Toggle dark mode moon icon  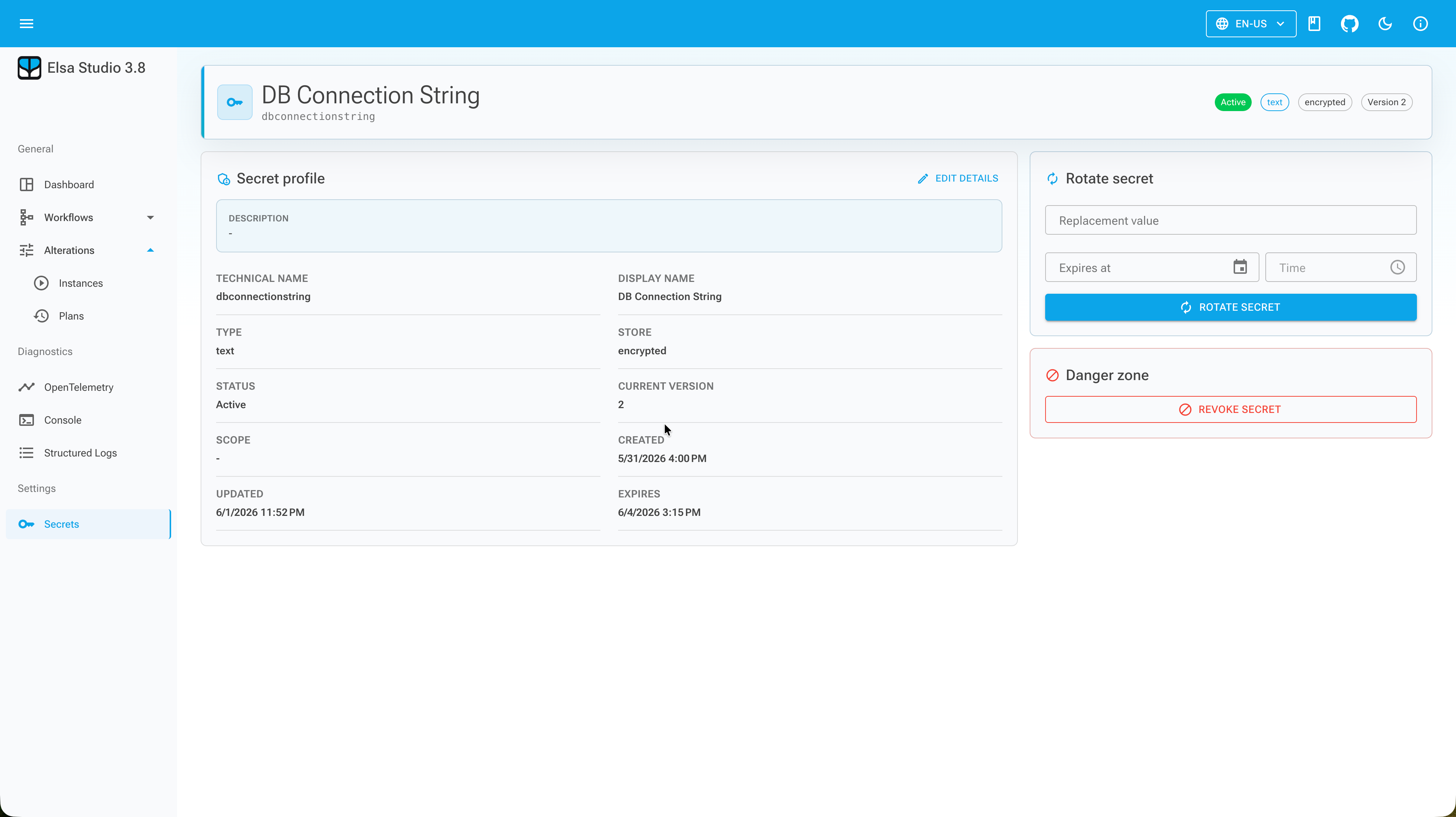pyautogui.click(x=1385, y=24)
